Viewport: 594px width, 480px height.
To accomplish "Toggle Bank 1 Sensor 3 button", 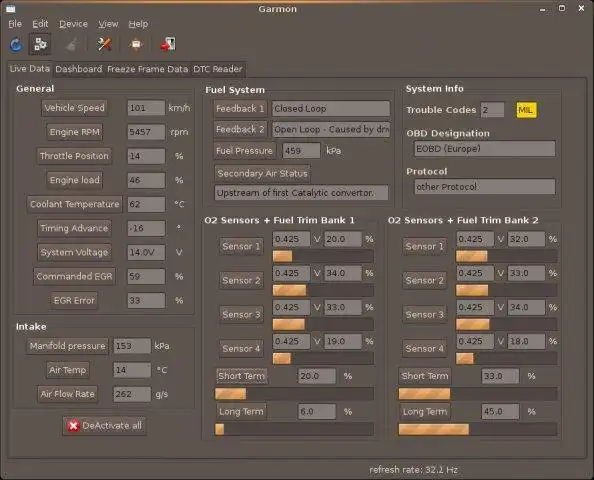I will point(241,314).
